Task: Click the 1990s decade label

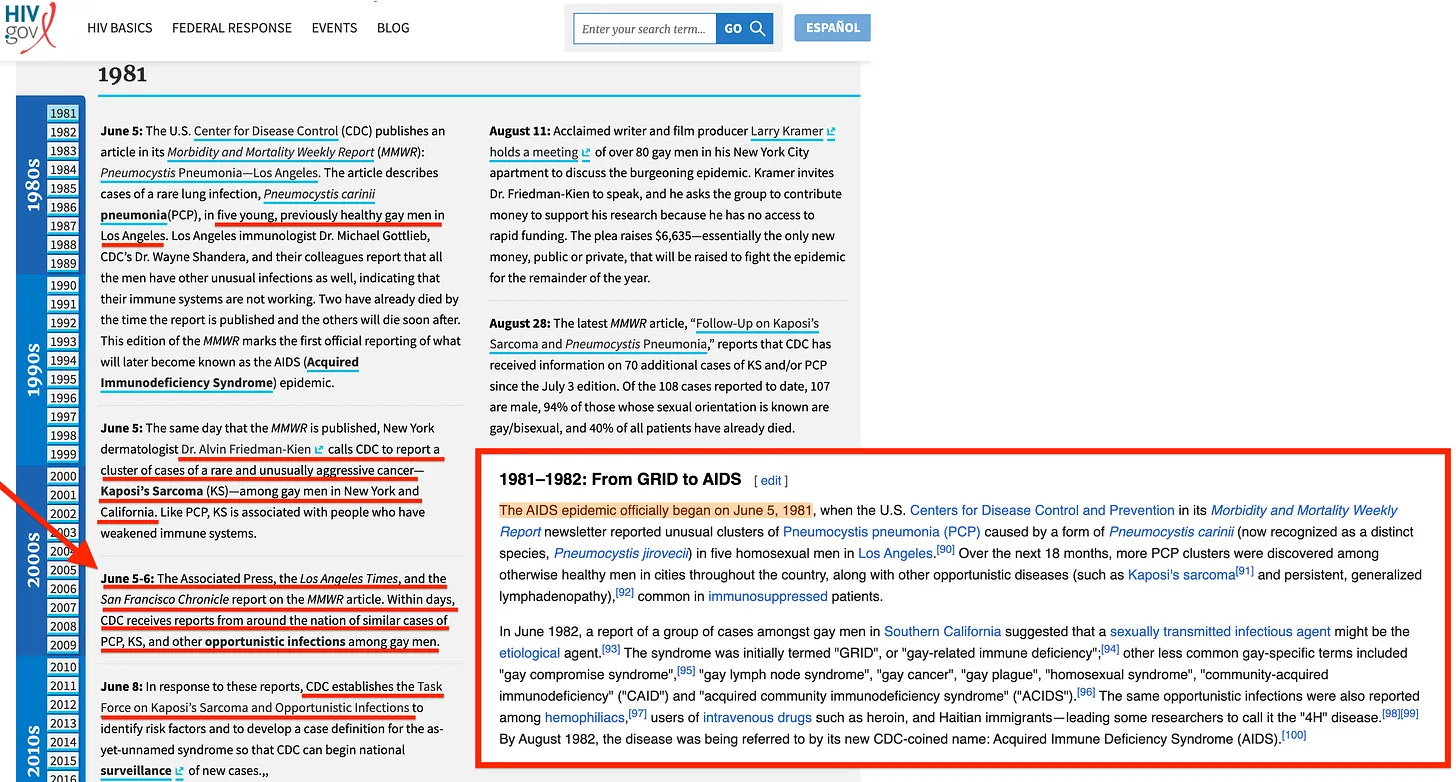Action: click(32, 369)
